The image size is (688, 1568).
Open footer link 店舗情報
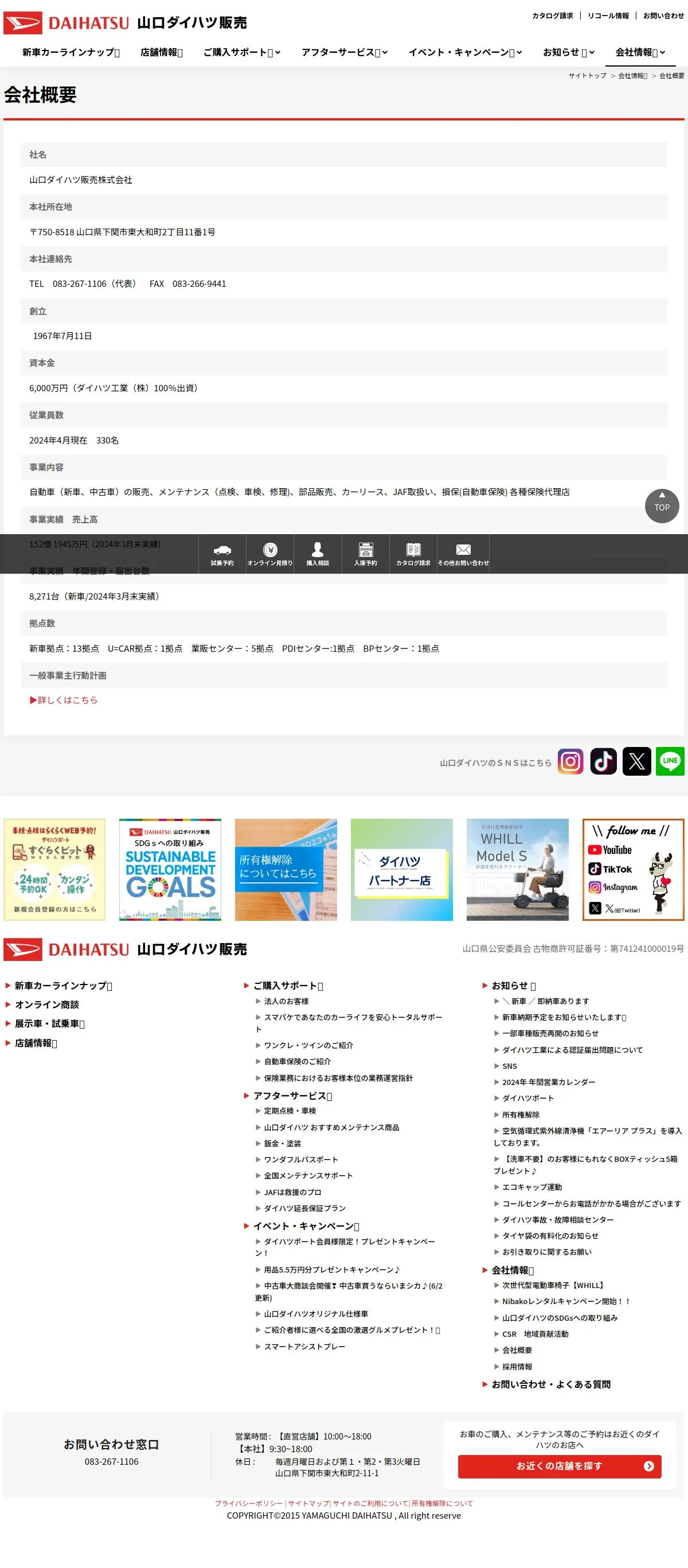tap(36, 1043)
